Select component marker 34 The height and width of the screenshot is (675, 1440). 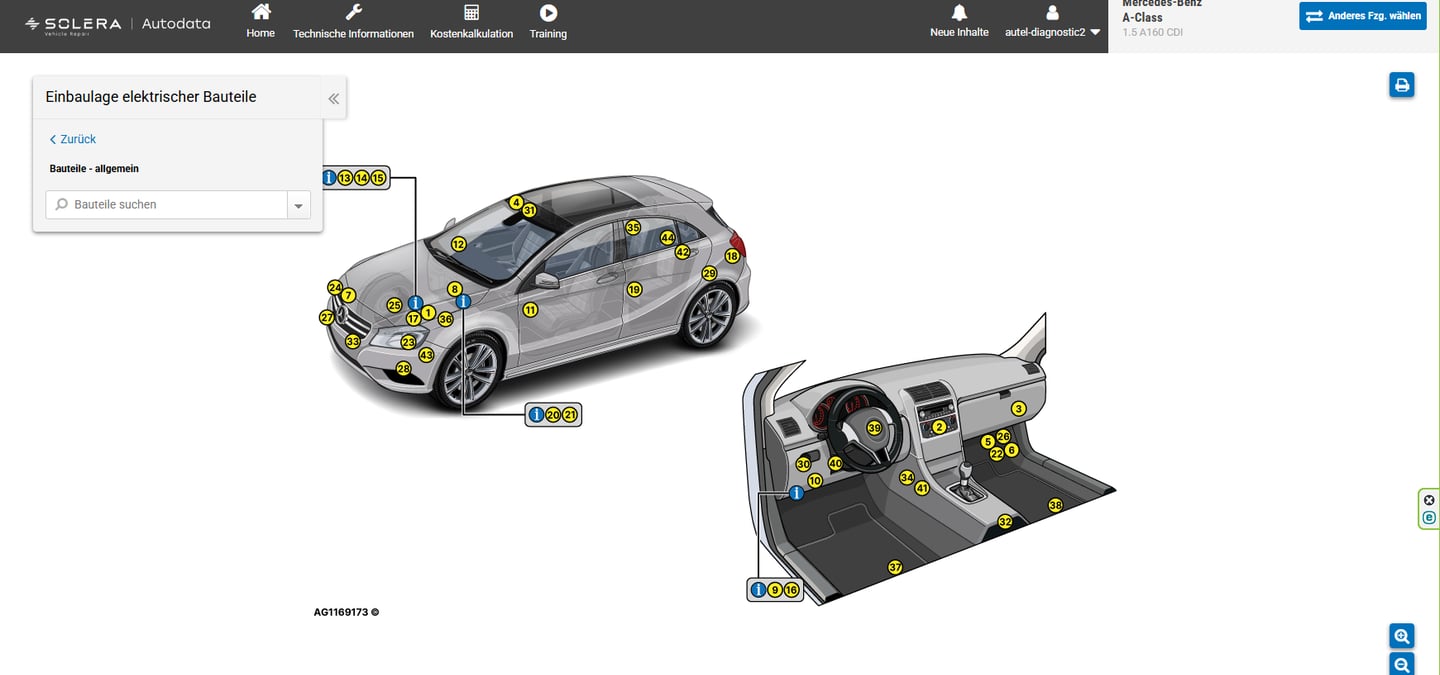point(907,478)
